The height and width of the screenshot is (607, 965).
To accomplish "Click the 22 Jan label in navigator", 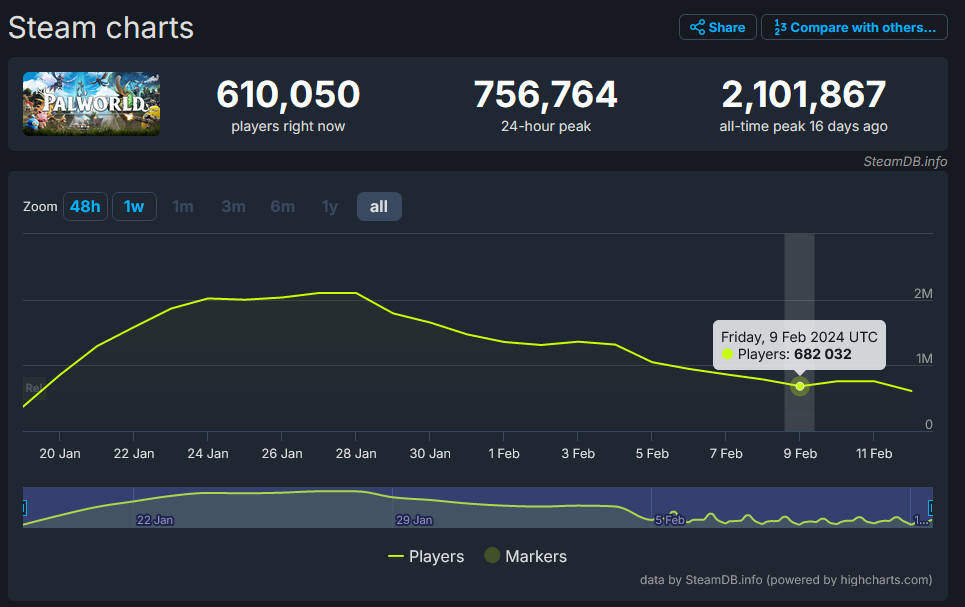I will tap(155, 520).
